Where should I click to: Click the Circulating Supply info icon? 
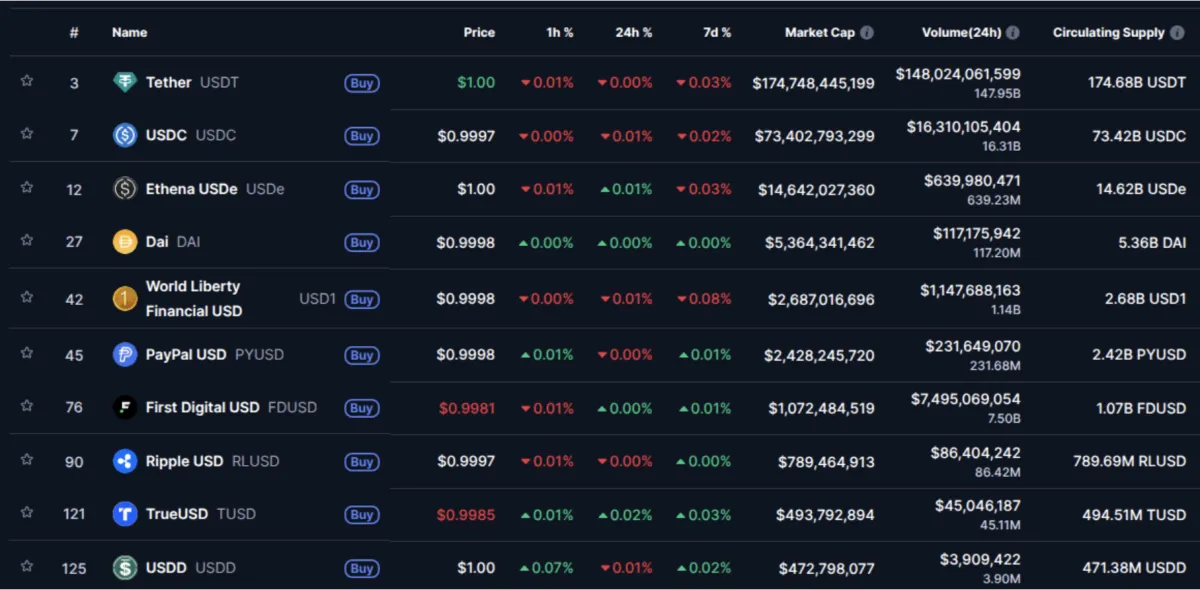[x=1177, y=32]
